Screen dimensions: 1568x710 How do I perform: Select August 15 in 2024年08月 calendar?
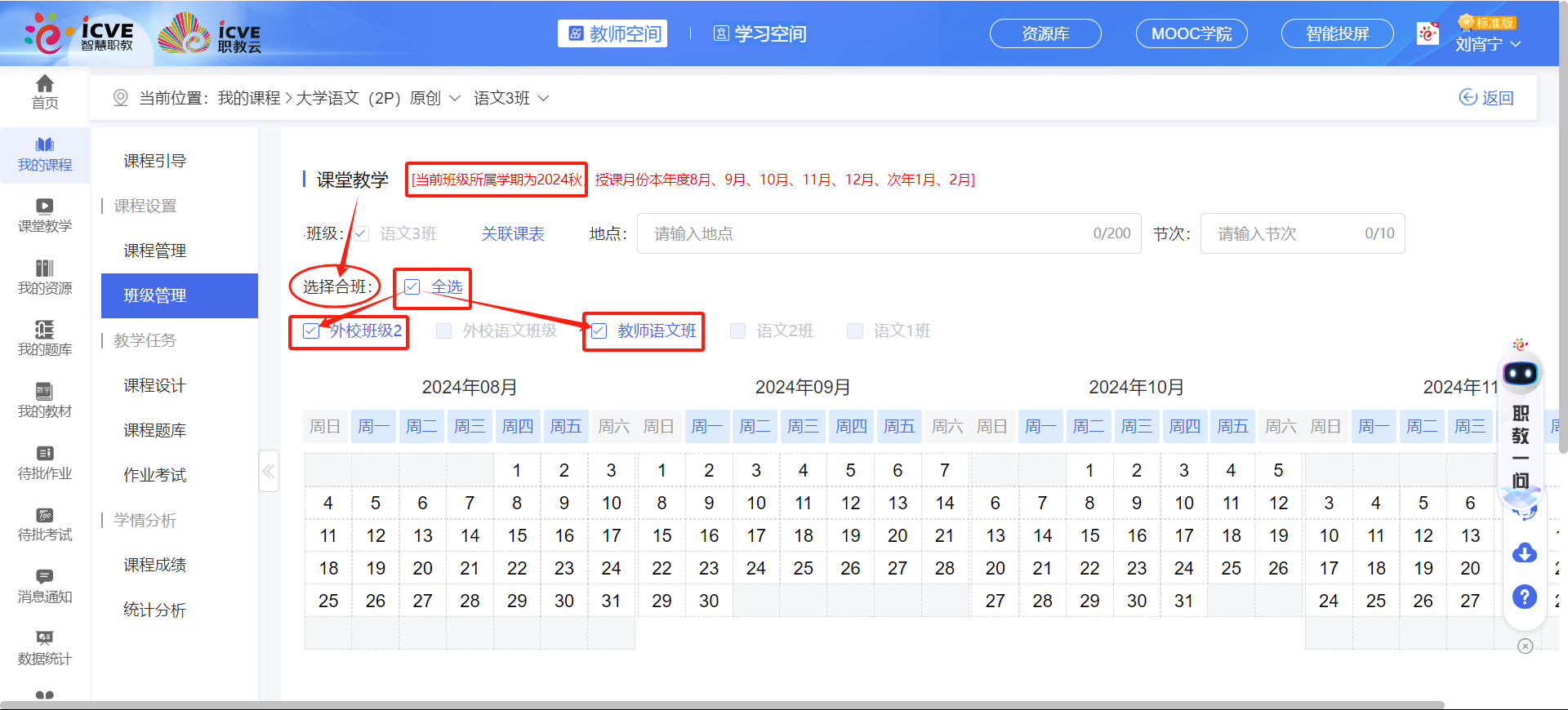point(517,535)
